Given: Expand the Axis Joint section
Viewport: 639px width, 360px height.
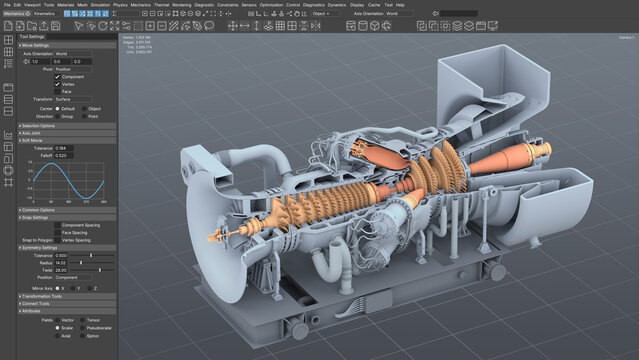Looking at the screenshot, I should (x=67, y=133).
